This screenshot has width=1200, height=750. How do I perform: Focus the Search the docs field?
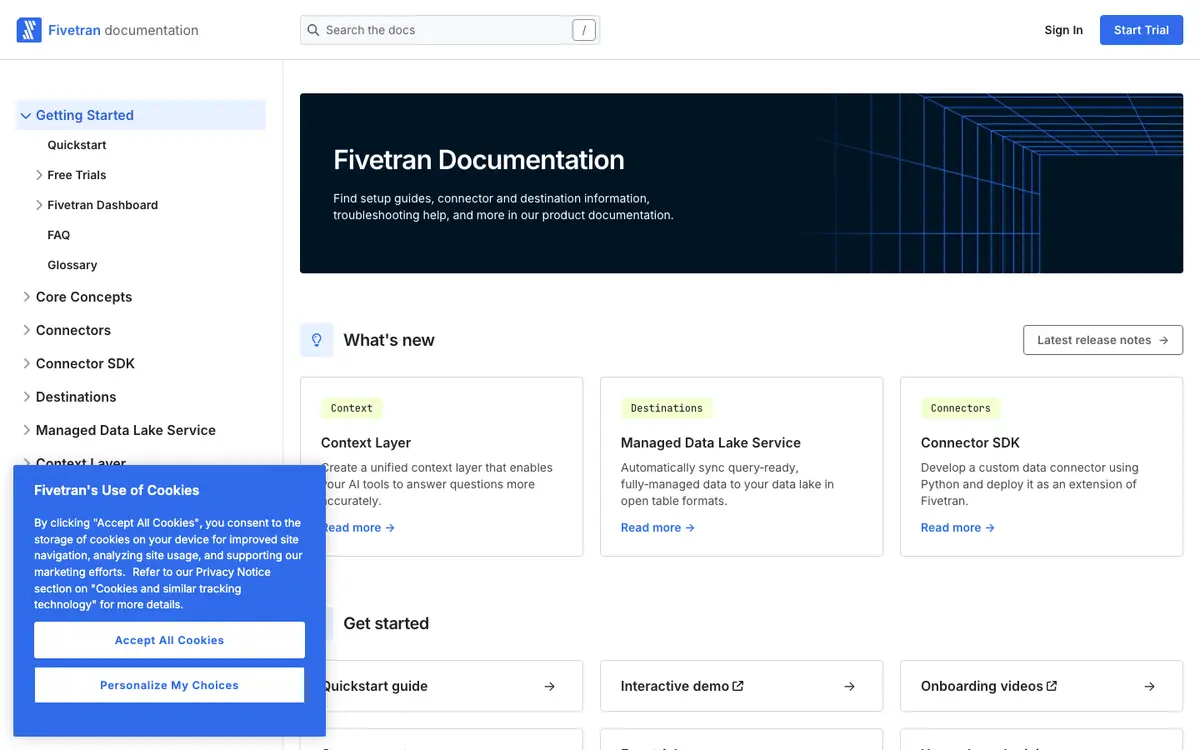pos(450,30)
